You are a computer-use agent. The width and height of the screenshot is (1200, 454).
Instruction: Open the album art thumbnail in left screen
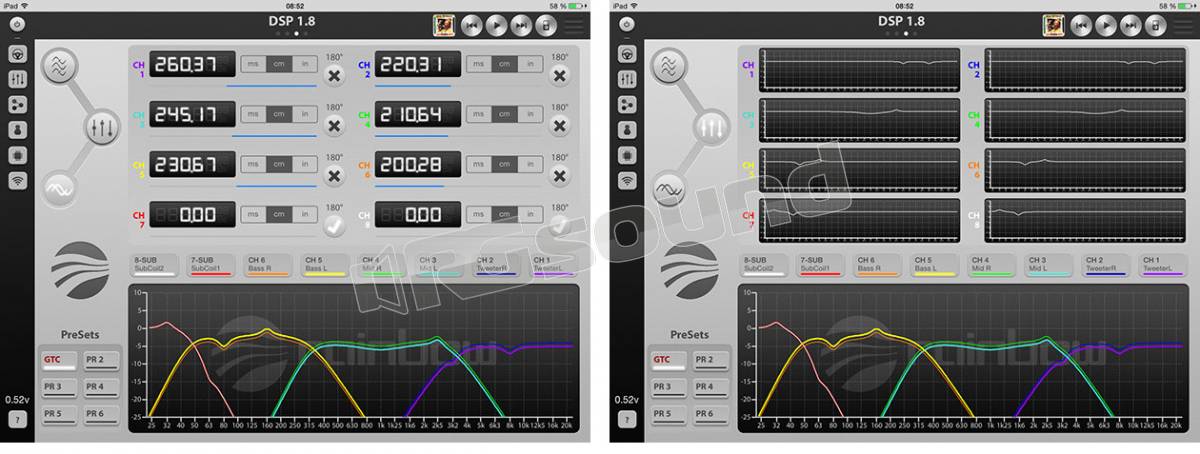coord(445,26)
